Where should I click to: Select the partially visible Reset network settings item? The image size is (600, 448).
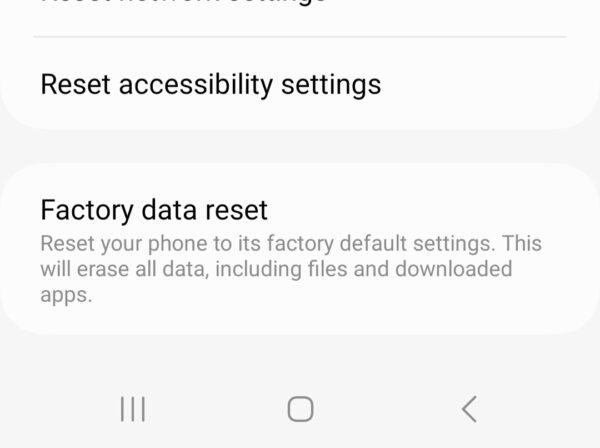pyautogui.click(x=183, y=5)
